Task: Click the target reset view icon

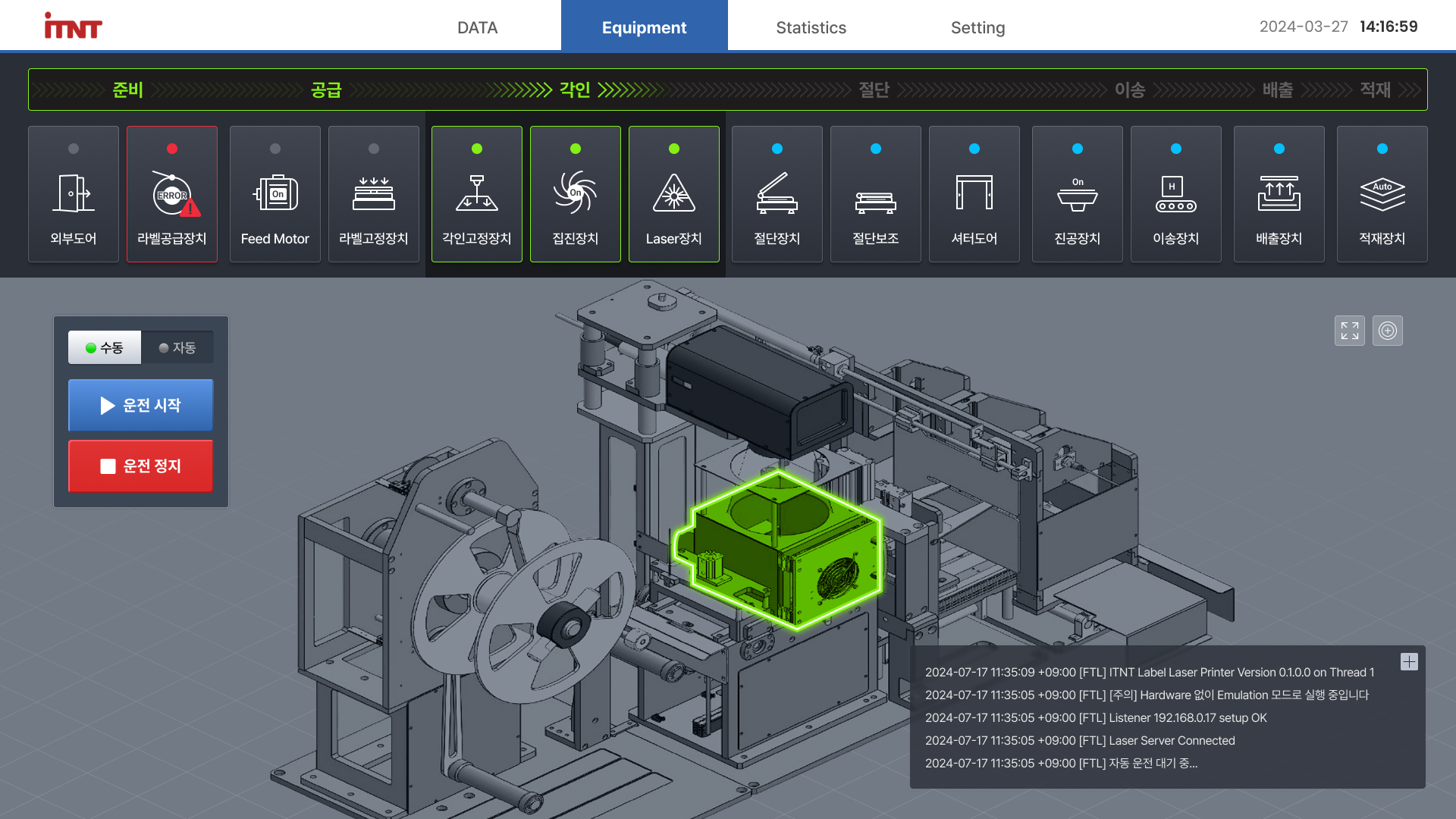Action: click(x=1388, y=331)
